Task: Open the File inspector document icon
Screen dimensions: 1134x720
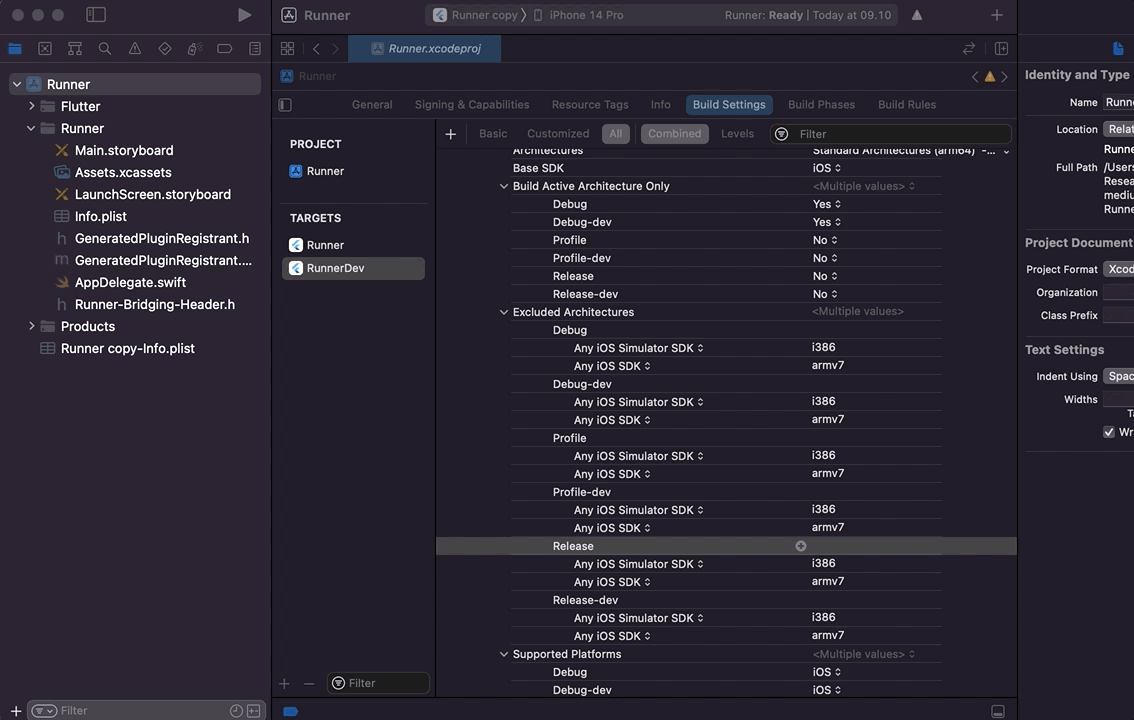Action: (x=1118, y=48)
